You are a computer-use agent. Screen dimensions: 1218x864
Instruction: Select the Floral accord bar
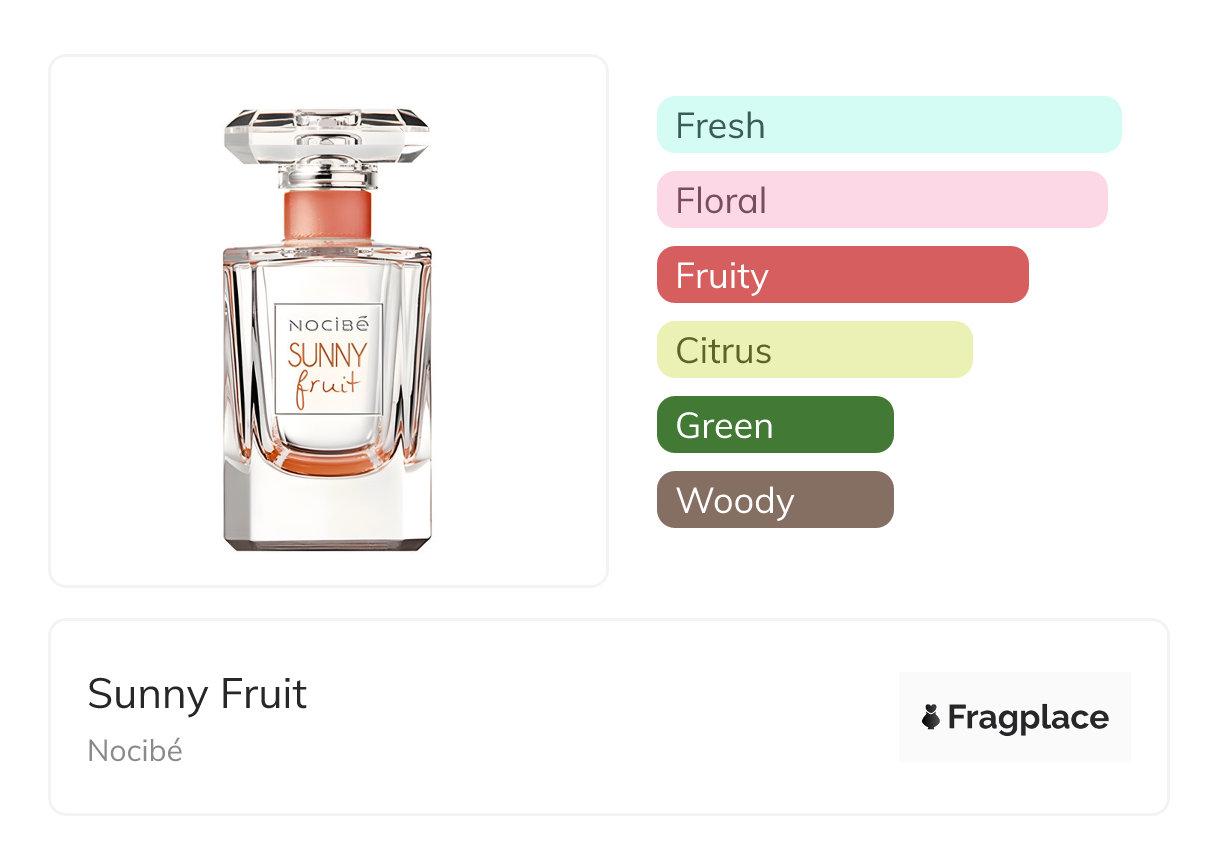(x=881, y=200)
